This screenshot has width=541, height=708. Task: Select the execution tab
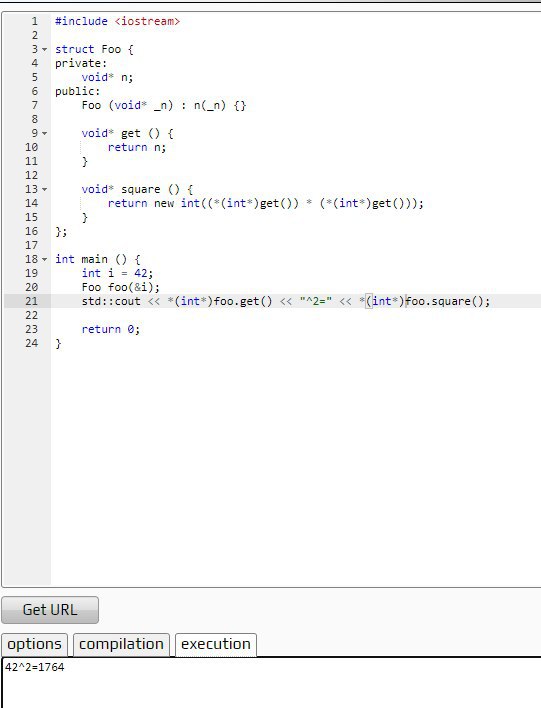[216, 644]
